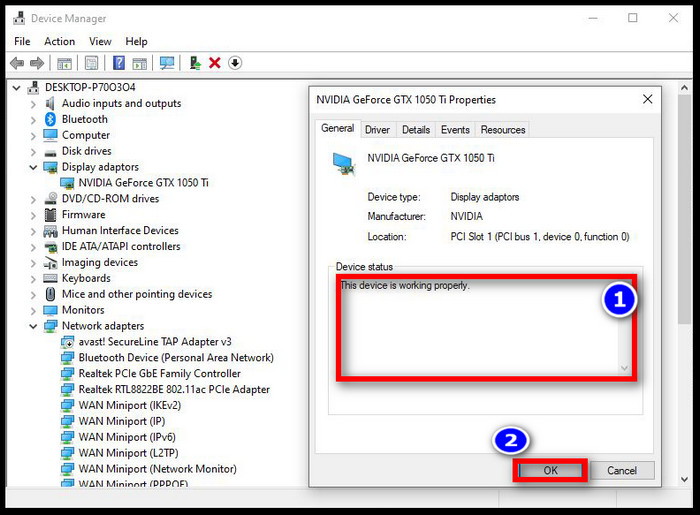The image size is (700, 515).
Task: Switch to the Details tab
Action: tap(416, 130)
